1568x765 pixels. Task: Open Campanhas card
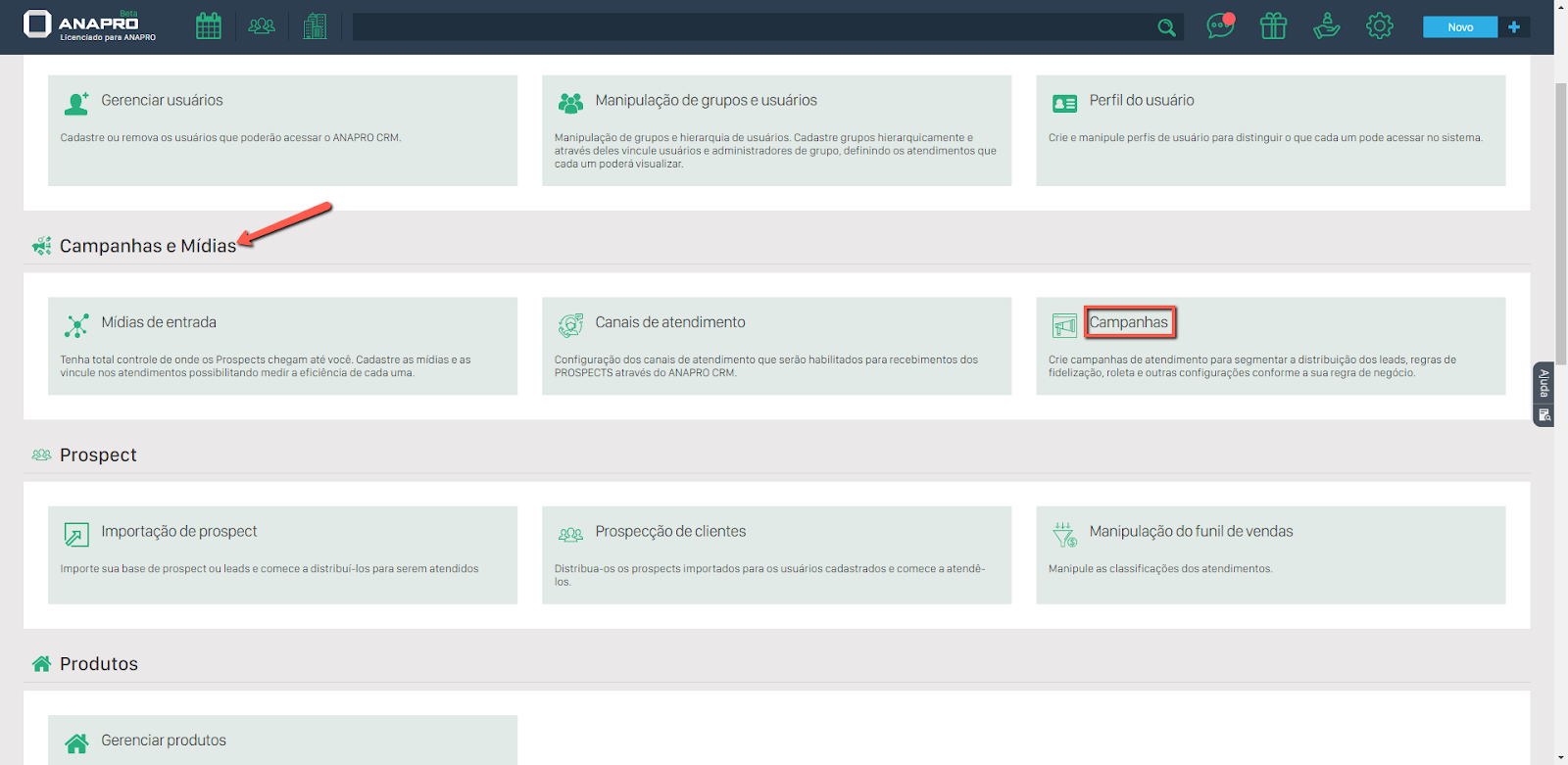click(x=1128, y=322)
